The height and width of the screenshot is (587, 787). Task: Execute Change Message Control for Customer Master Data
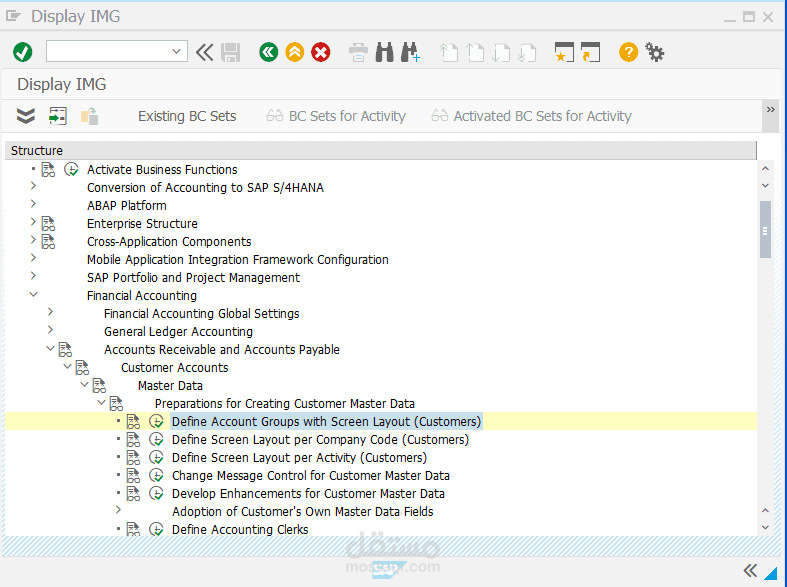[157, 476]
